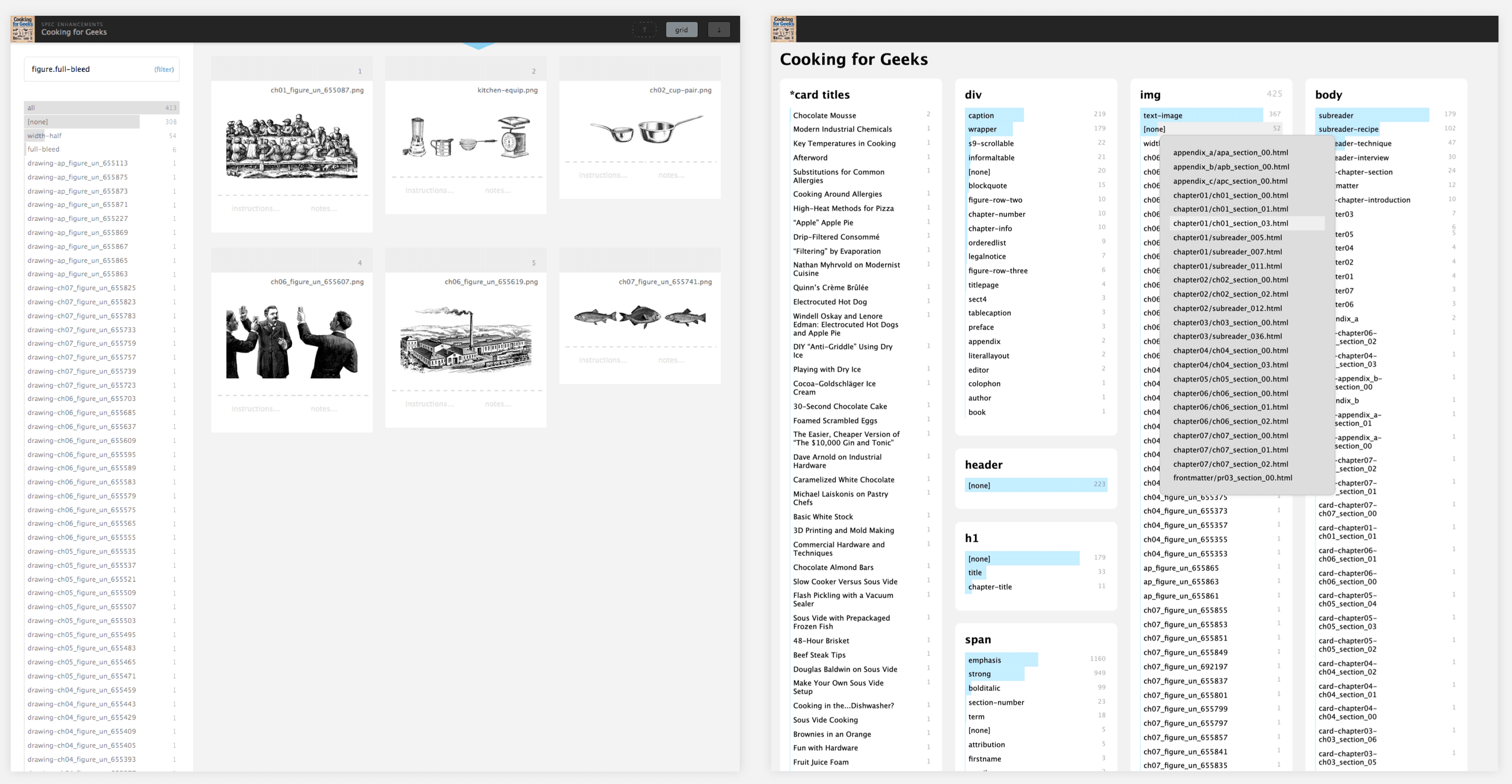This screenshot has width=1512, height=784.
Task: Select the 'emphasis' bar under span
Action: coord(1001,660)
